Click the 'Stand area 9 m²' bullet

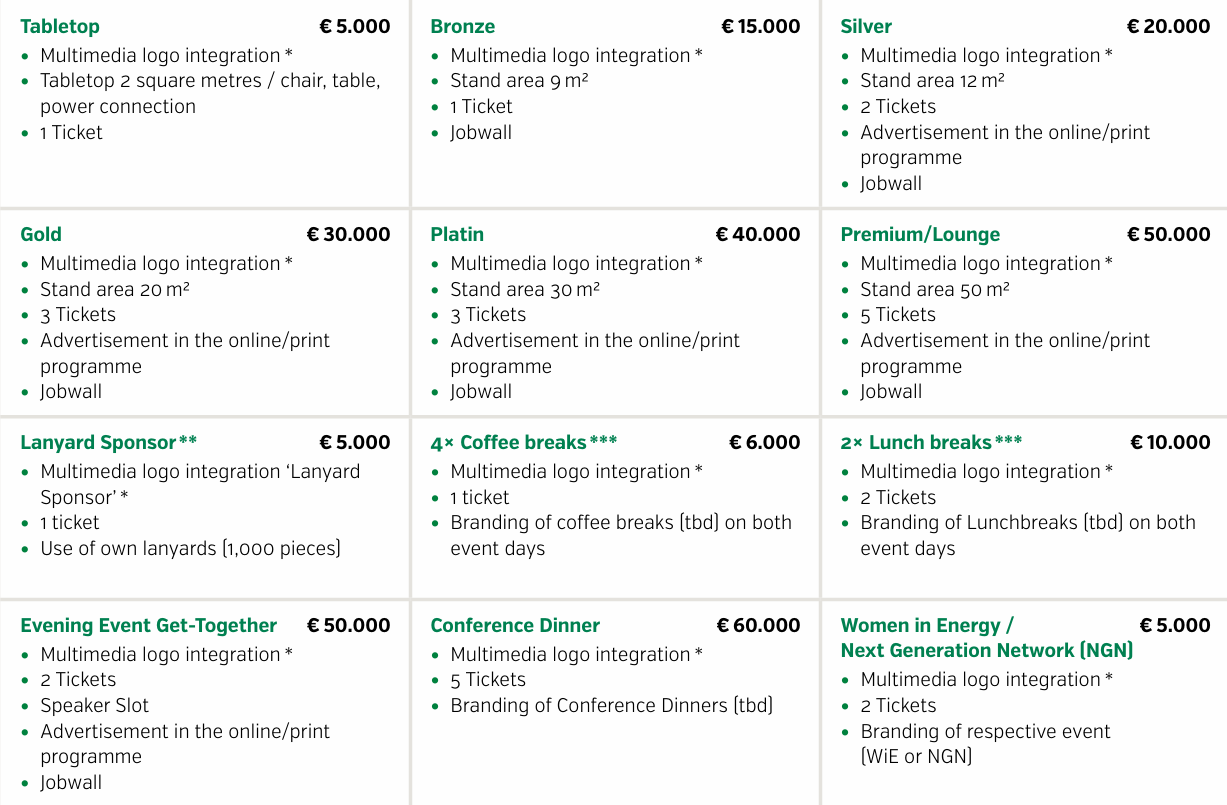click(x=519, y=82)
